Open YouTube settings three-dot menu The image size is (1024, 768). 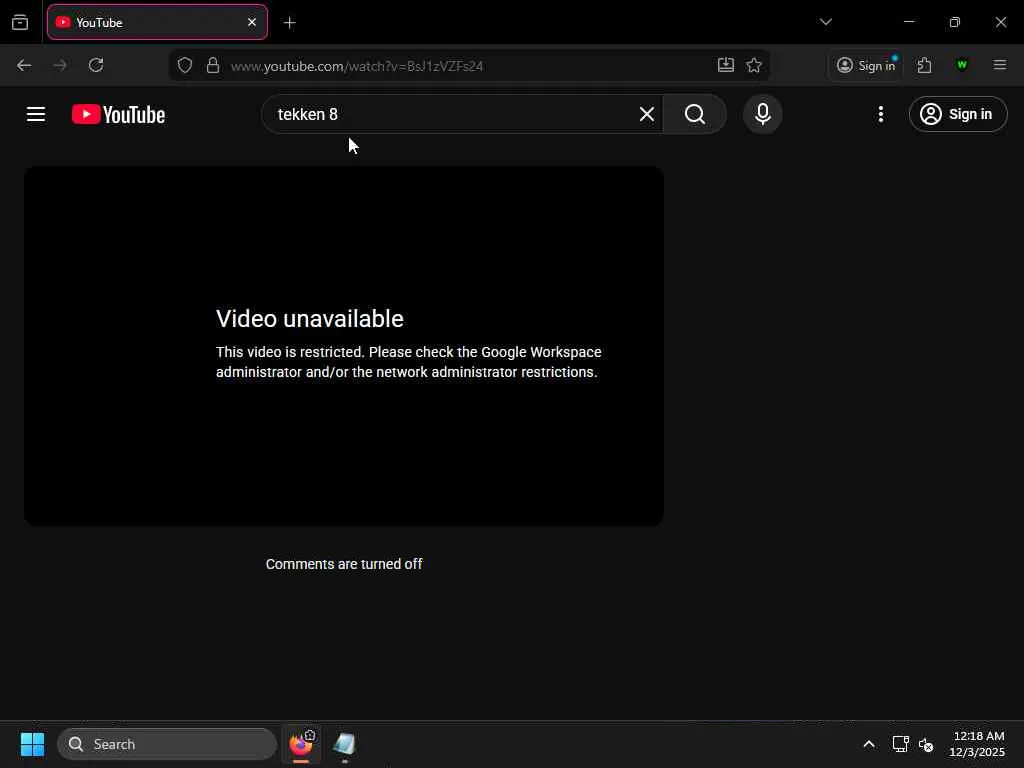pyautogui.click(x=880, y=114)
